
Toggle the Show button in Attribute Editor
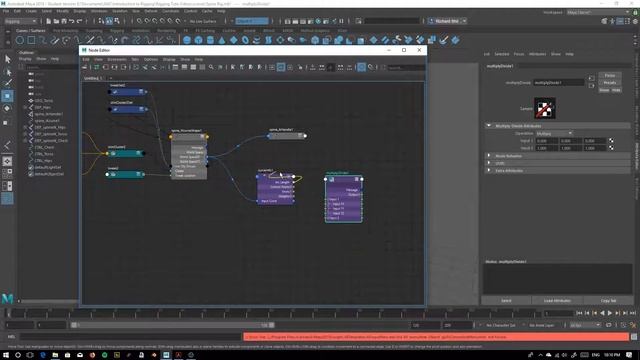click(604, 90)
